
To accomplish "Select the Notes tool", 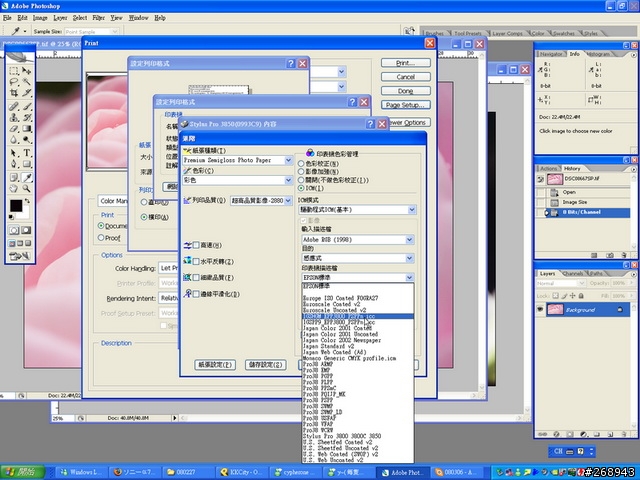I will click(x=14, y=178).
